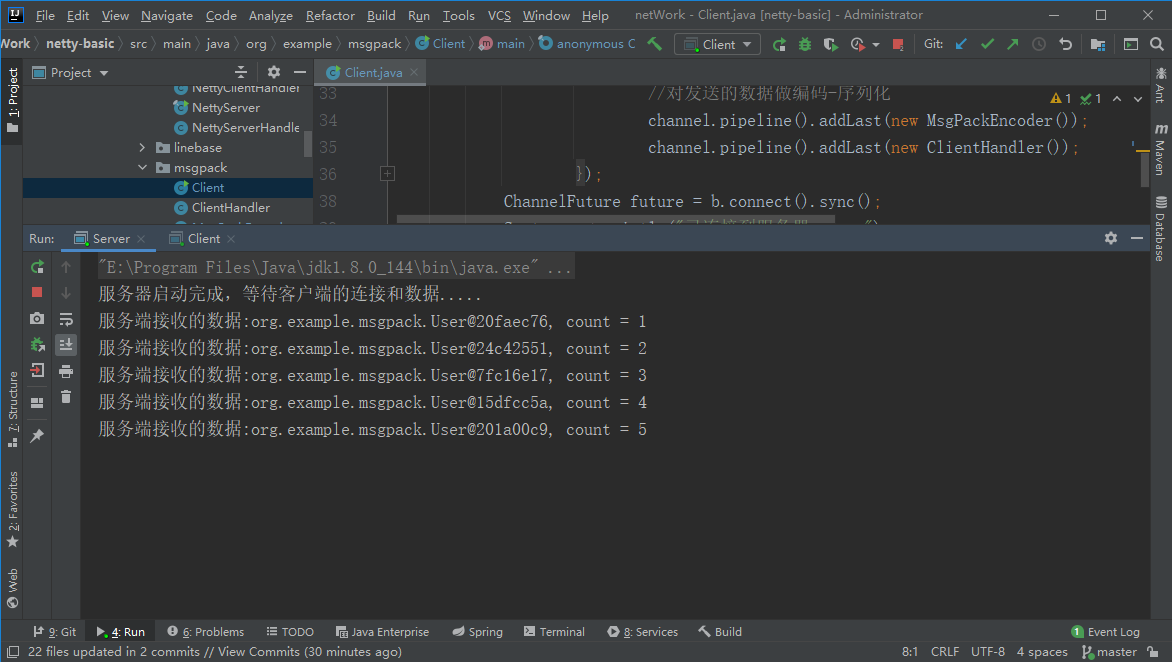Toggle Favorites tool window
The height and width of the screenshot is (662, 1172).
click(x=12, y=510)
